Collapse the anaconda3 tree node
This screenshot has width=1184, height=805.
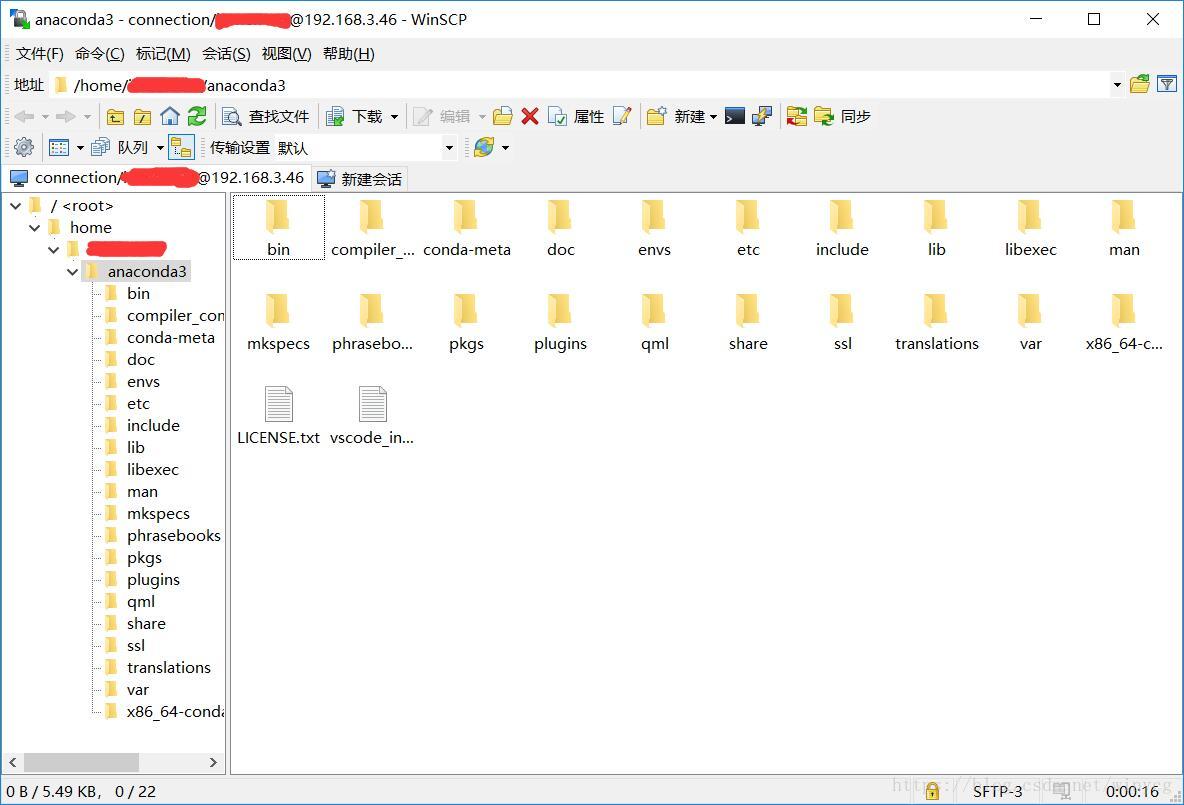[x=72, y=271]
